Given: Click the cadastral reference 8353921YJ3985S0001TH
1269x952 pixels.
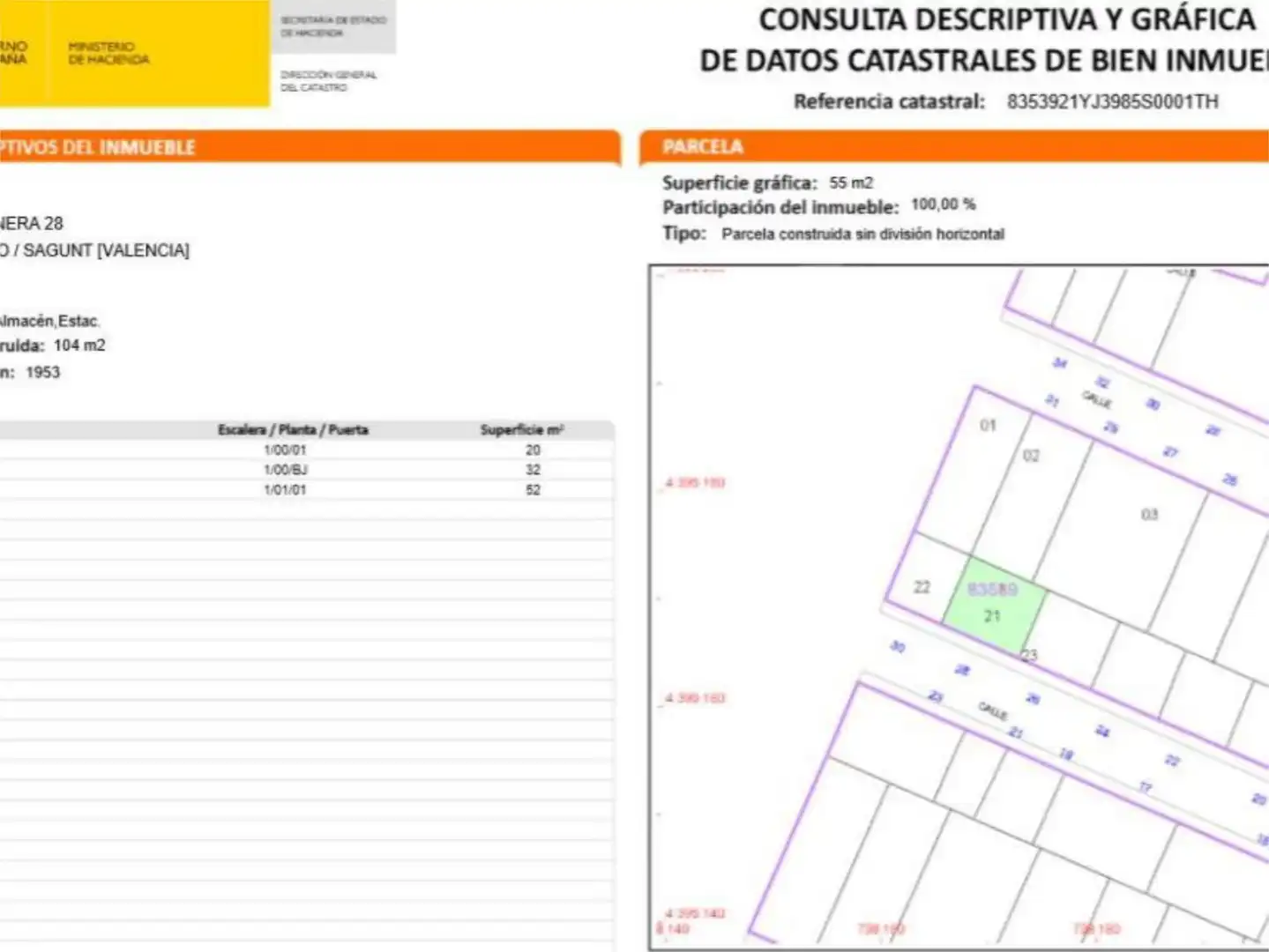Looking at the screenshot, I should pyautogui.click(x=1113, y=101).
